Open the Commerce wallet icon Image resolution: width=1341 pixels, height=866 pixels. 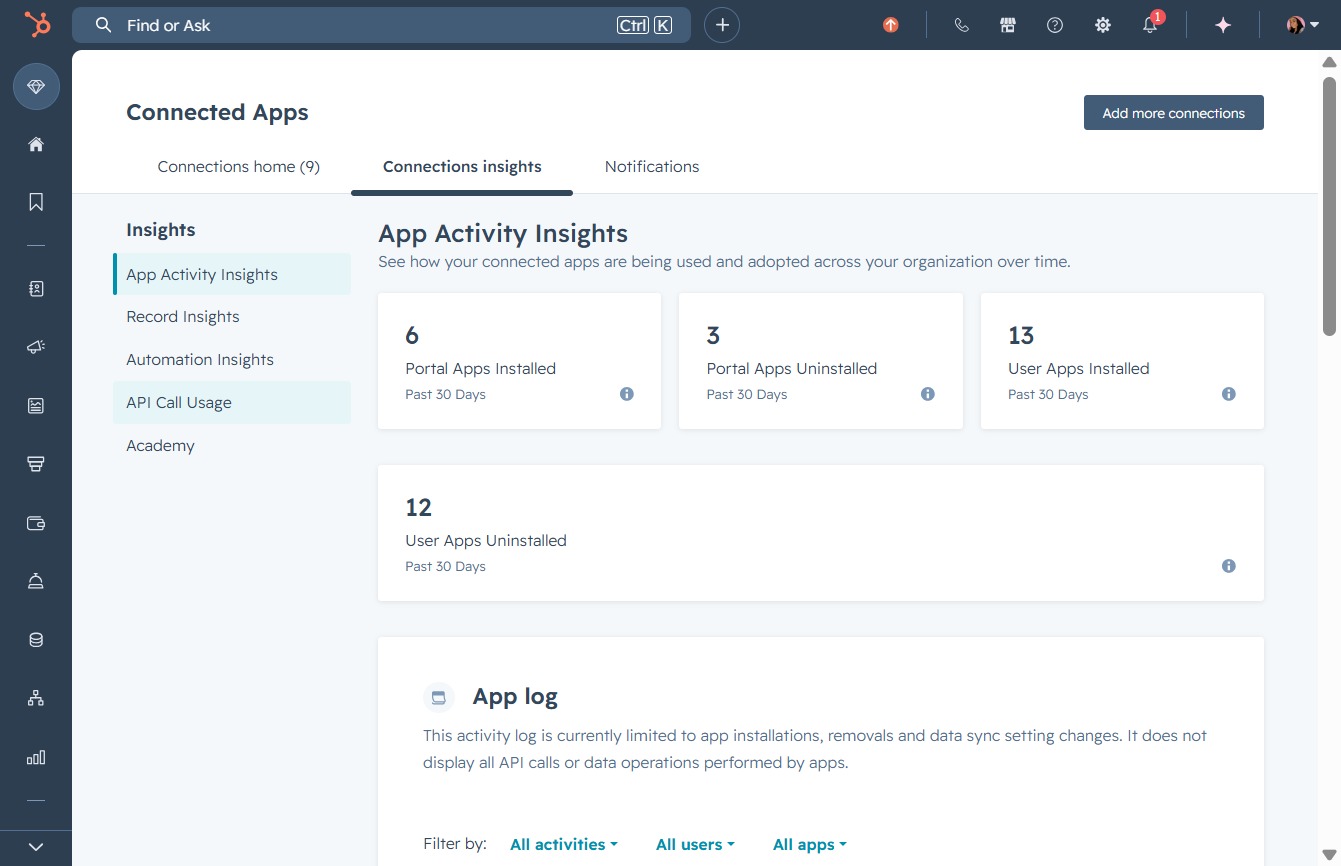point(36,522)
